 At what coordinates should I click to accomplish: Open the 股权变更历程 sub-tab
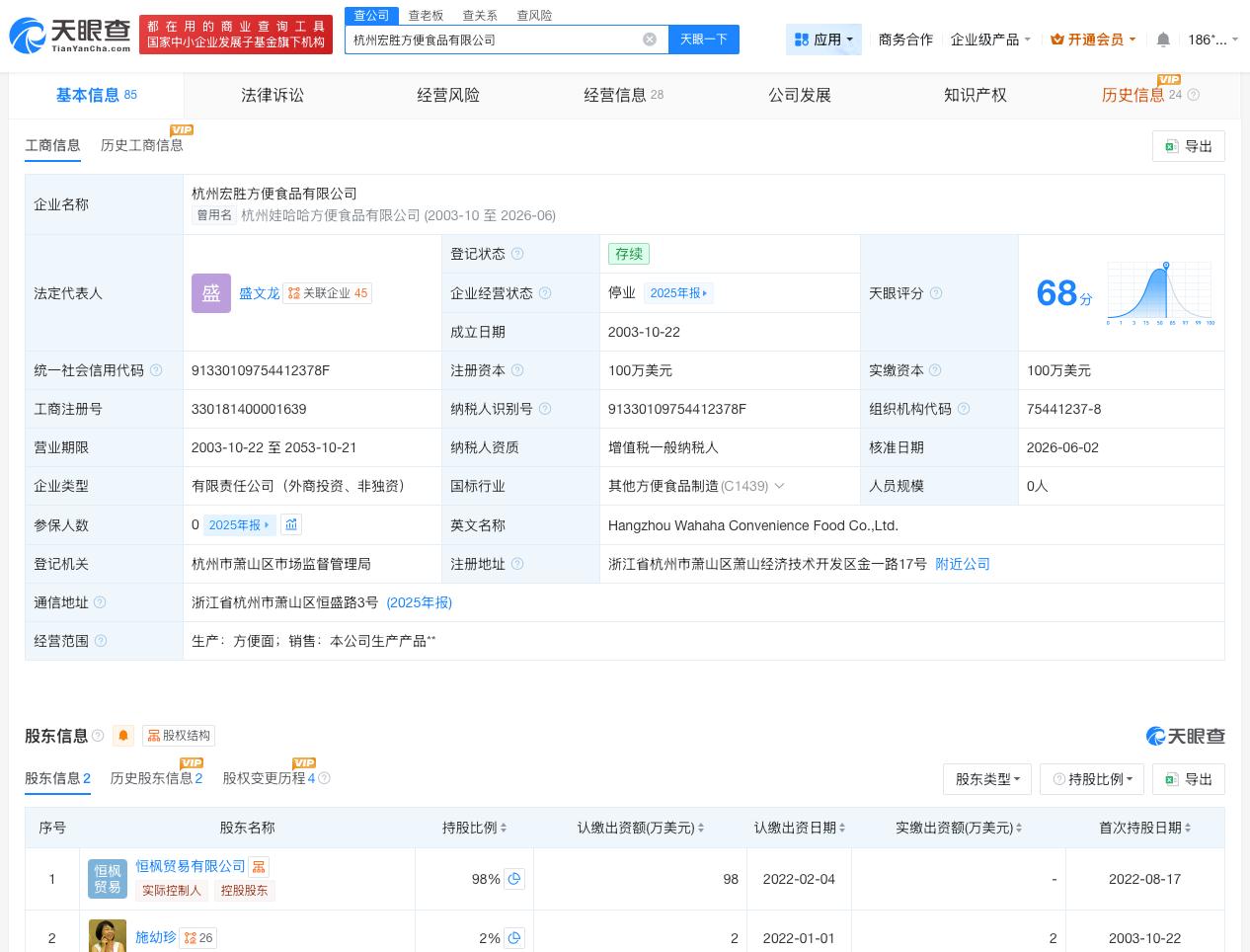click(x=269, y=778)
